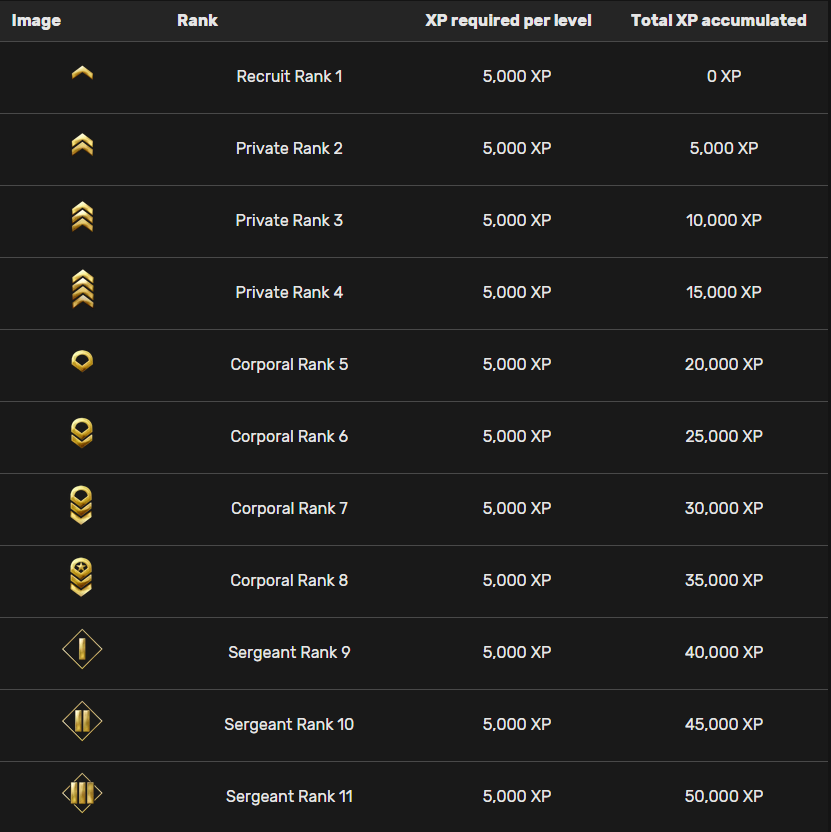This screenshot has height=832, width=831.
Task: Click the Total XP accumulated header
Action: (x=718, y=20)
